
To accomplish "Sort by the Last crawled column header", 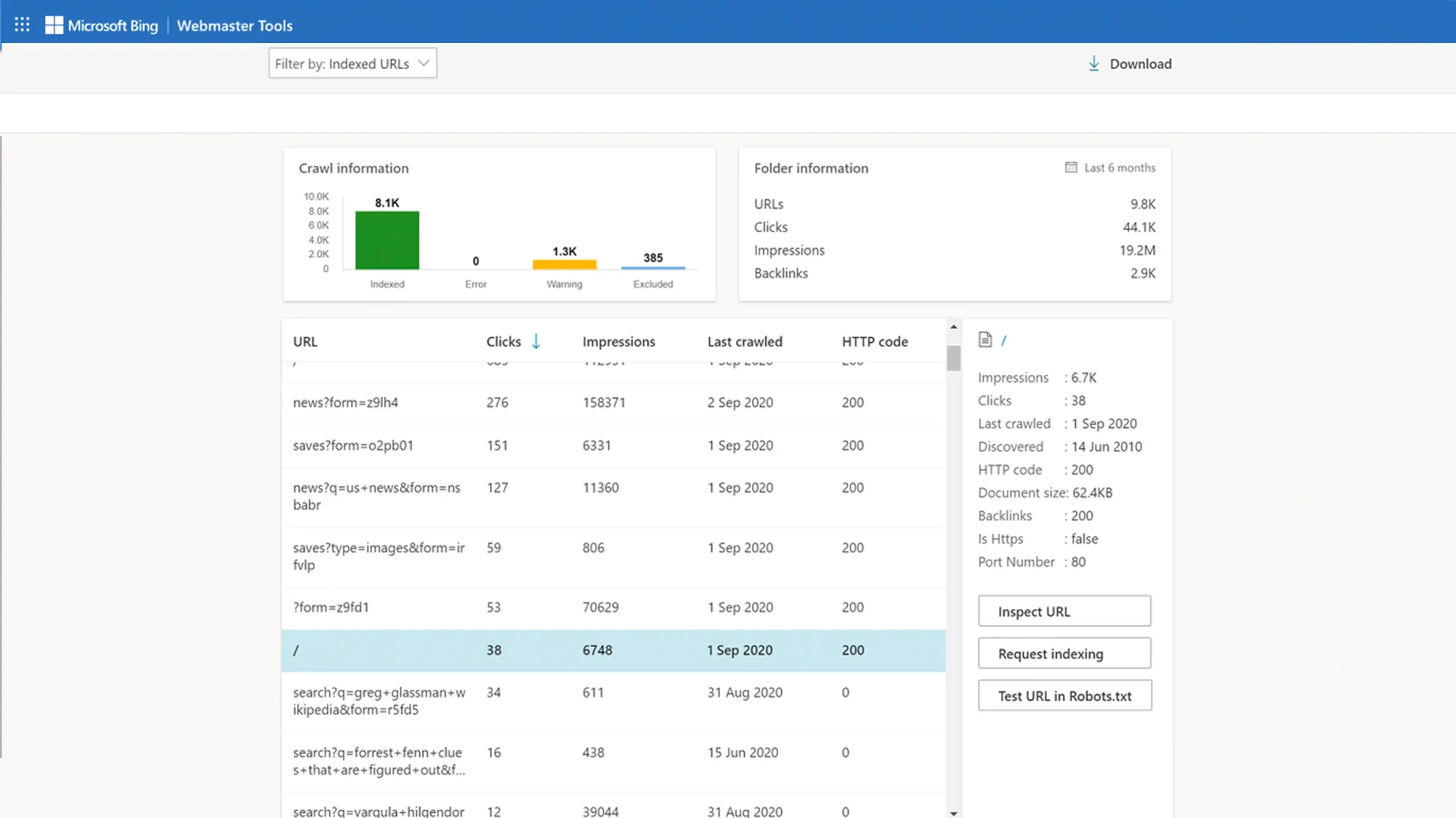I will (745, 341).
